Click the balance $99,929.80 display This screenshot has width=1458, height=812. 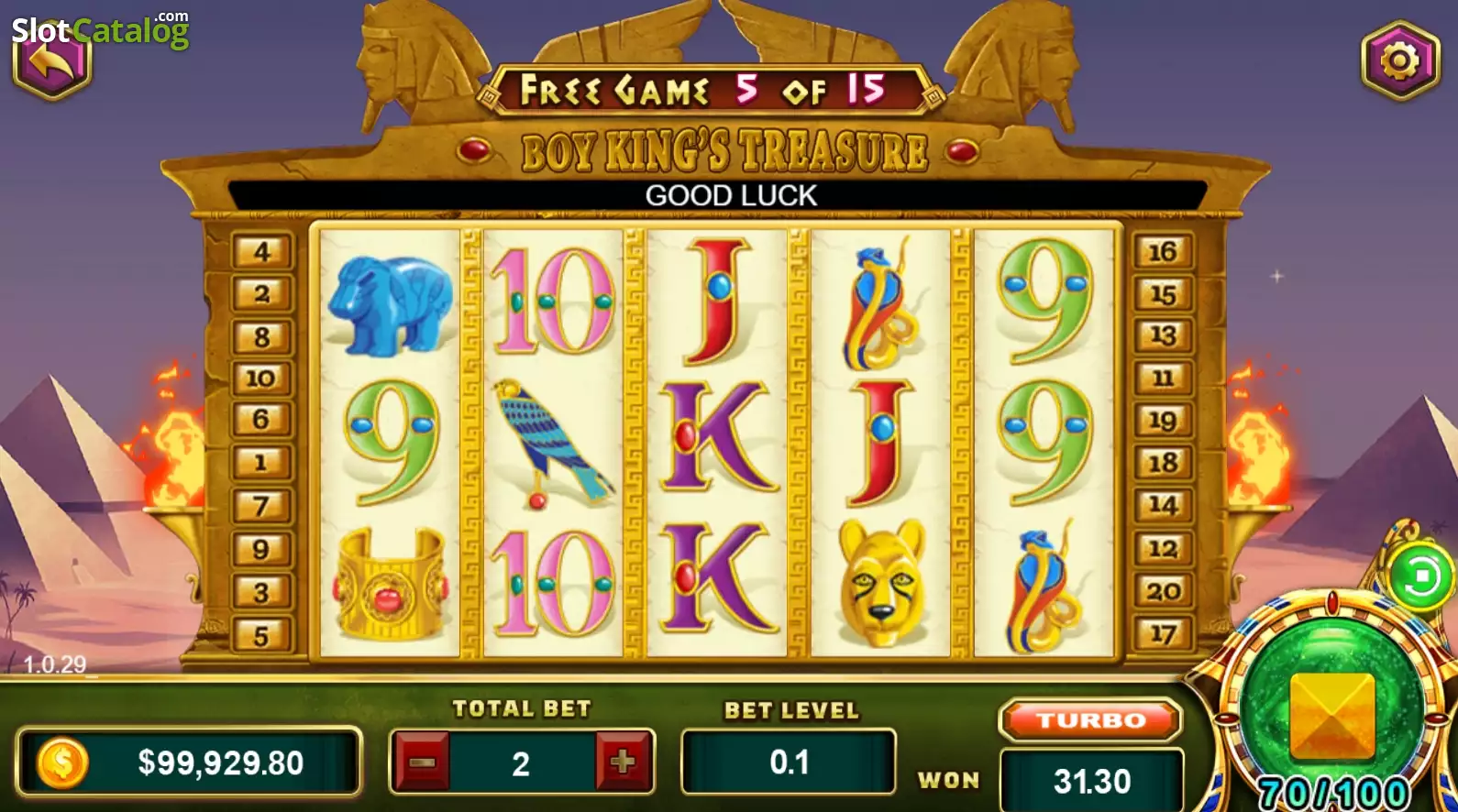pos(189,762)
